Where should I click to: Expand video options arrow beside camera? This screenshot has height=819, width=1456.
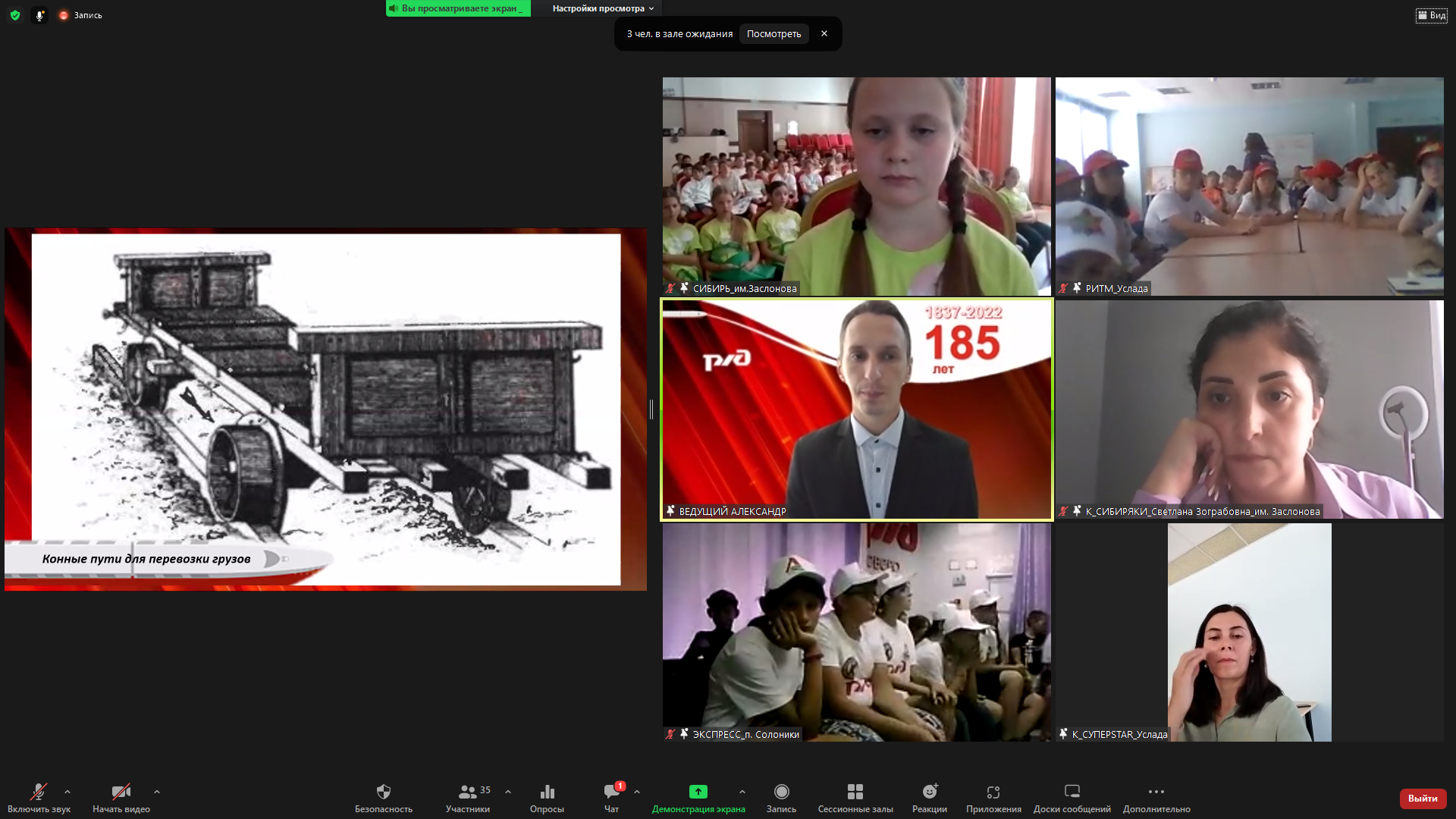[157, 792]
